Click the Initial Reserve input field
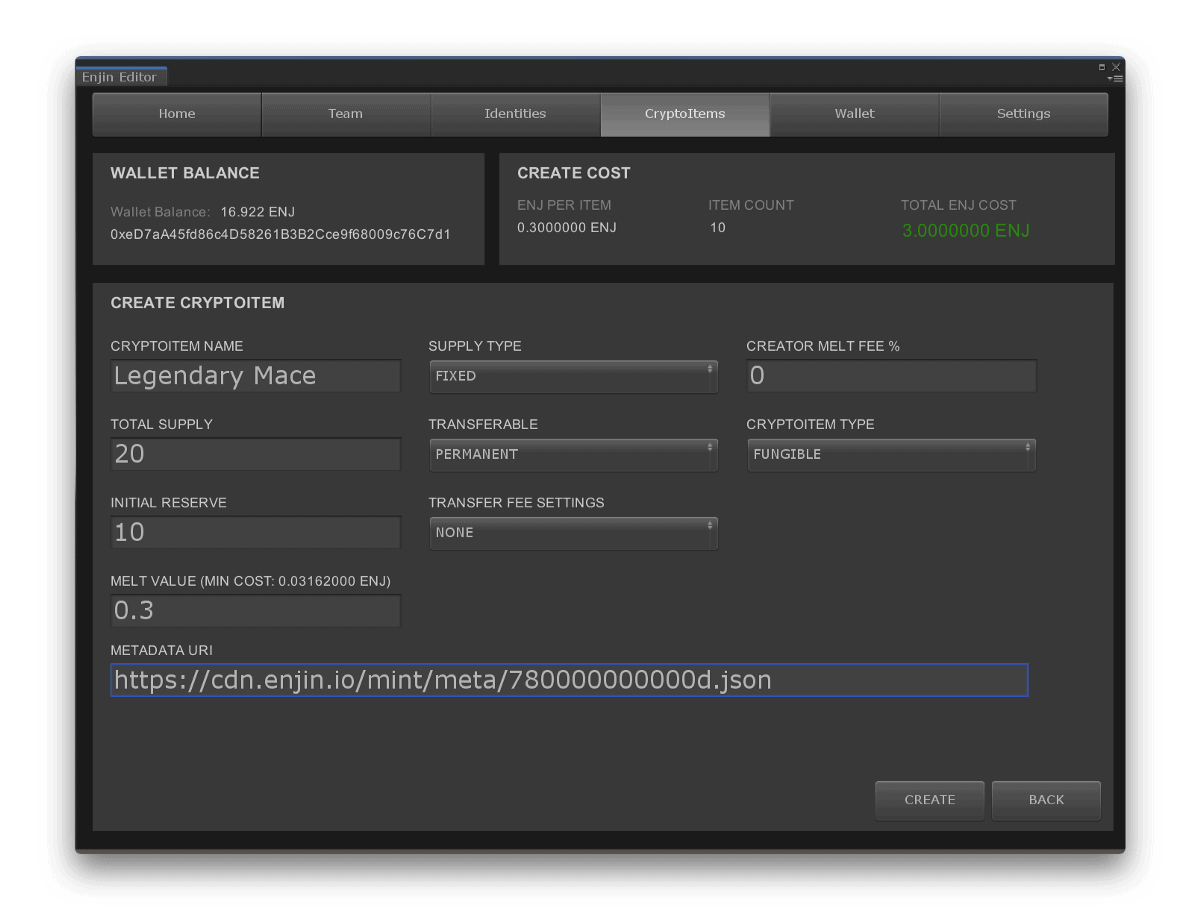1200x910 pixels. click(255, 532)
